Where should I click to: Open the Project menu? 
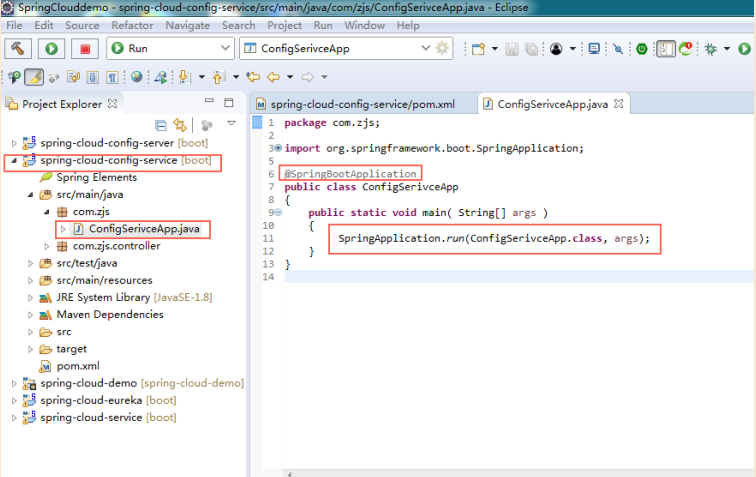[x=284, y=25]
